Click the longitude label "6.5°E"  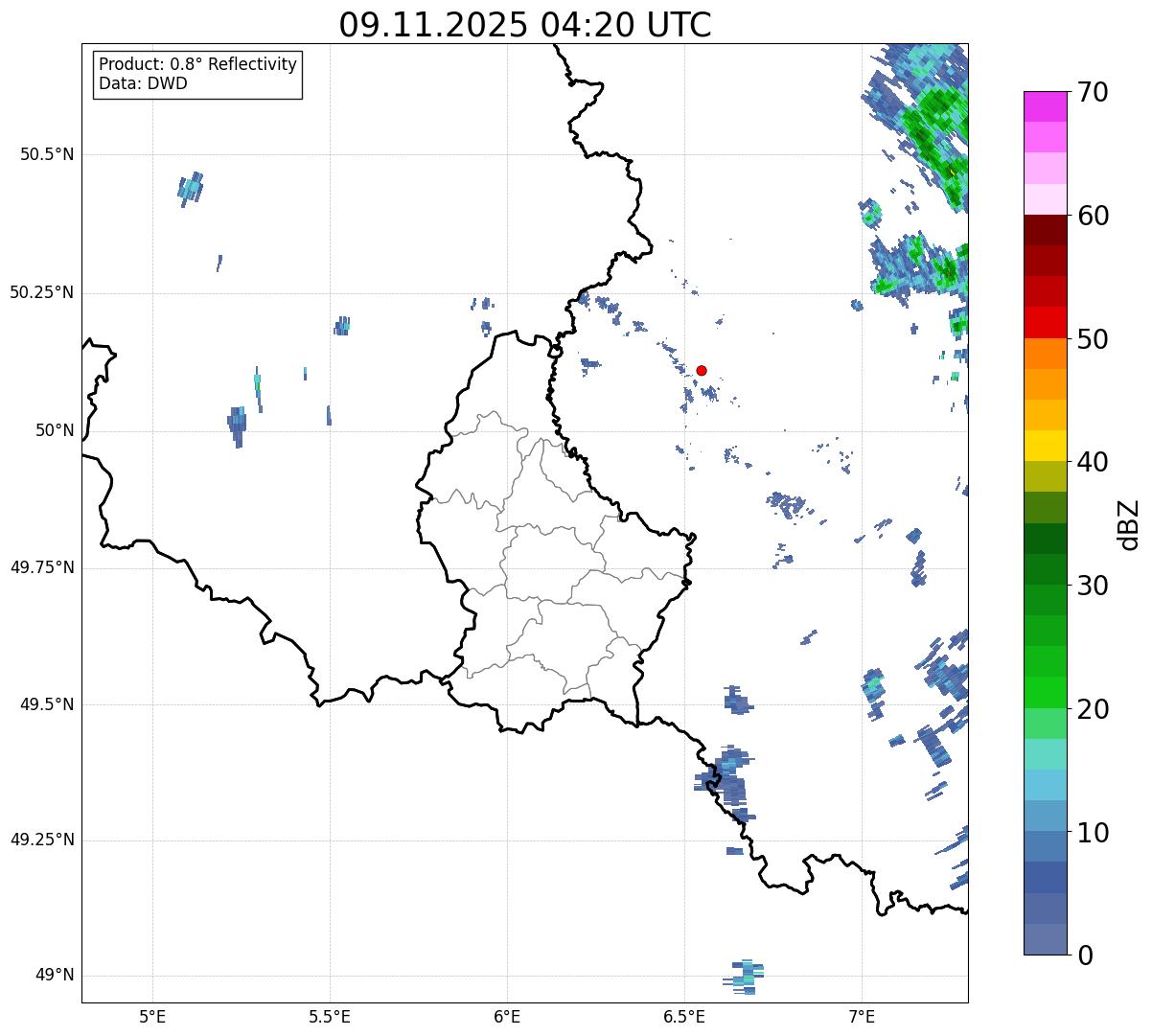click(684, 1016)
